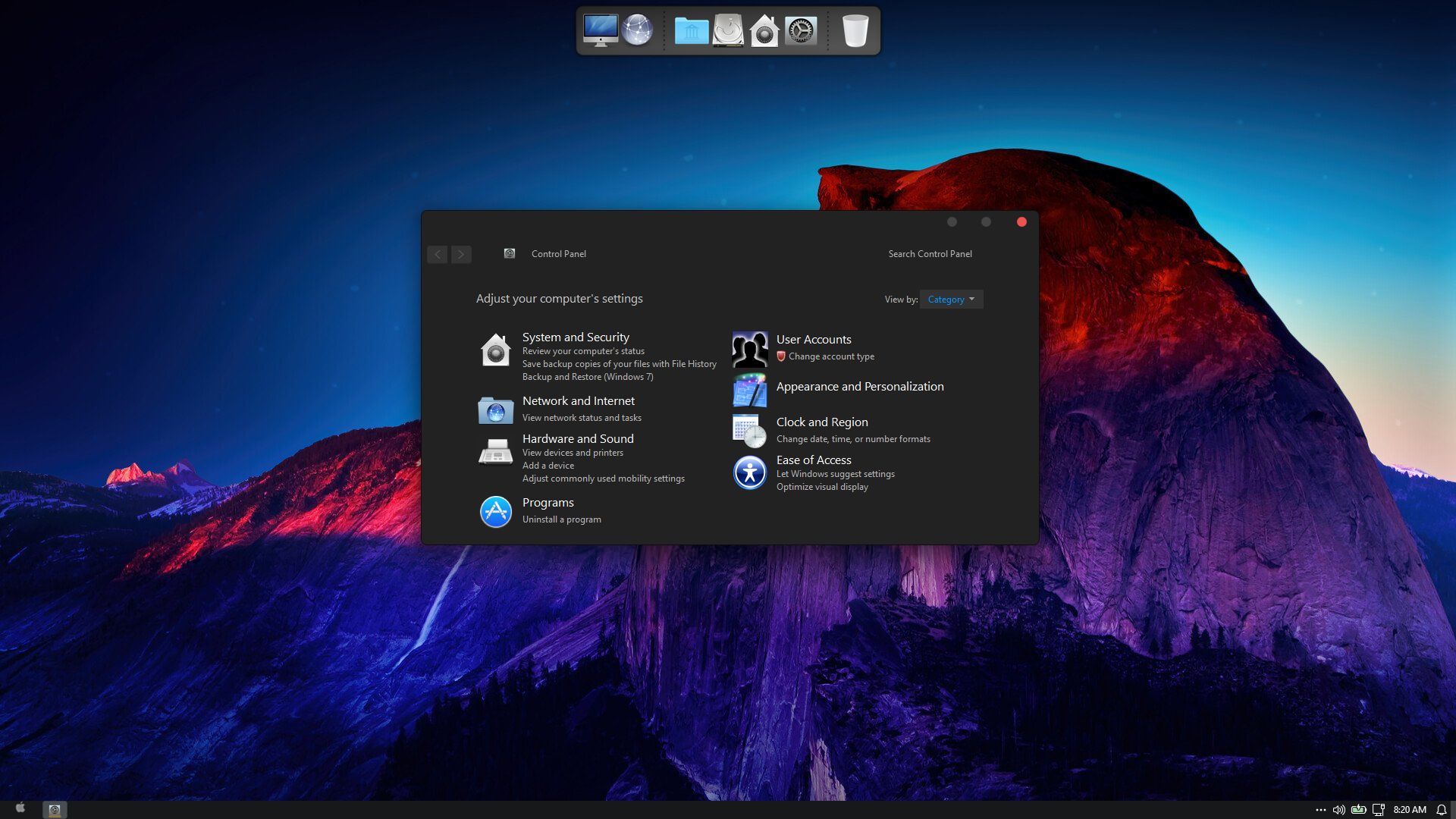Click the Clock and Region calendar icon

[x=749, y=431]
